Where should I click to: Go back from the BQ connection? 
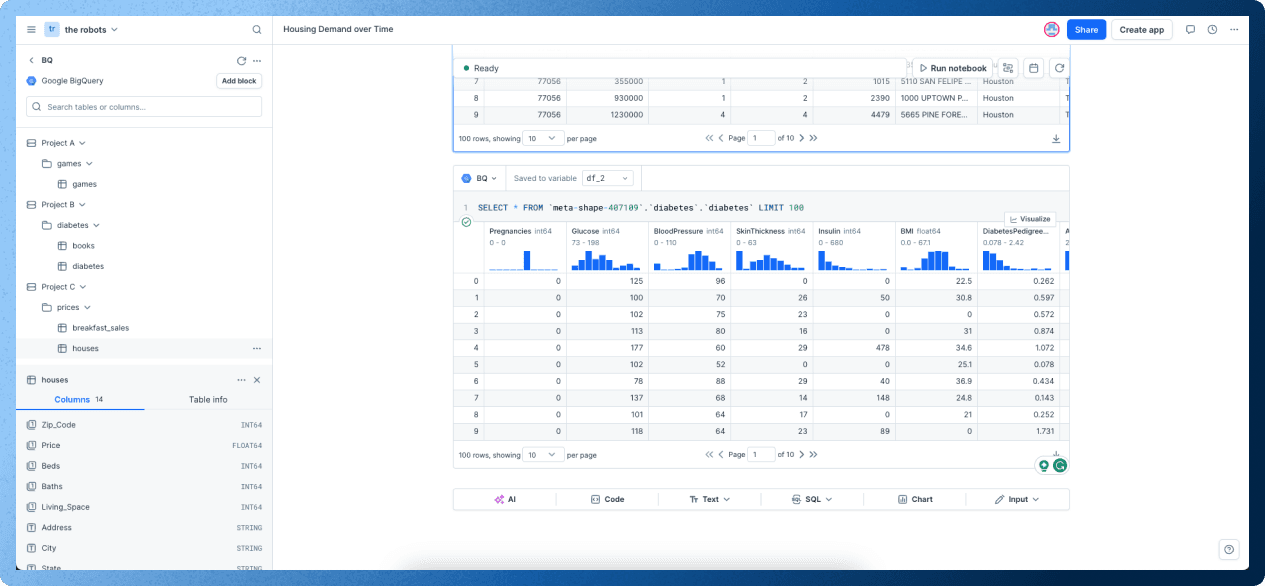pyautogui.click(x=31, y=61)
